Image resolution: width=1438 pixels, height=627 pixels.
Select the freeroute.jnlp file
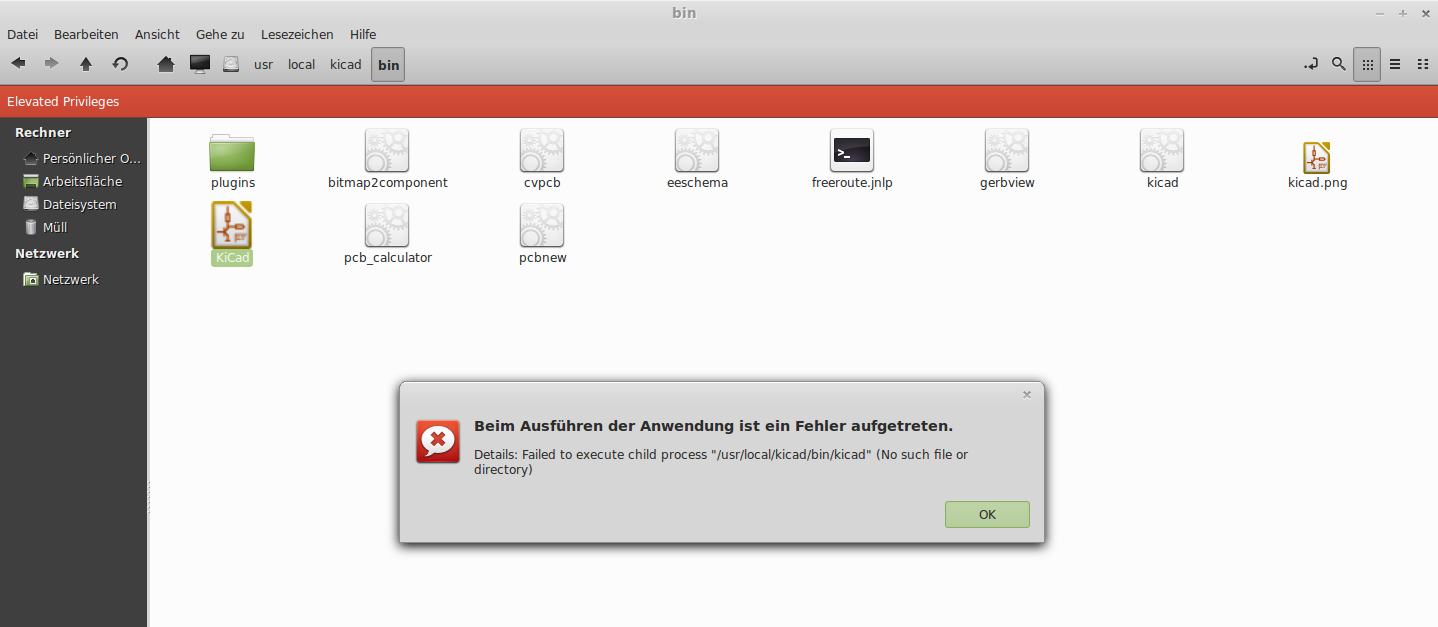tap(852, 160)
